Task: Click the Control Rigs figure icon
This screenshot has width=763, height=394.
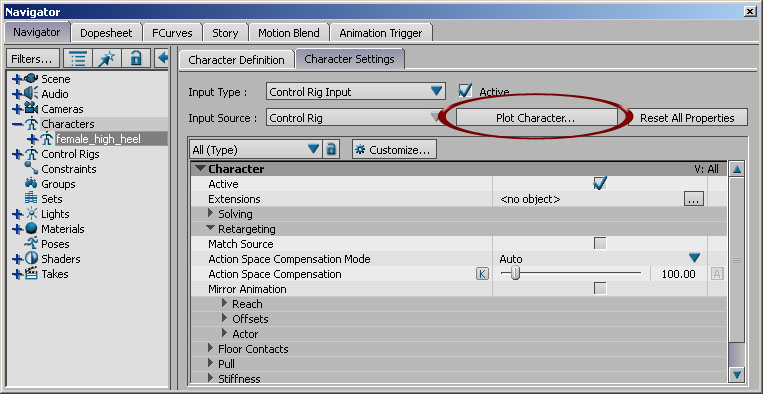Action: click(31, 154)
